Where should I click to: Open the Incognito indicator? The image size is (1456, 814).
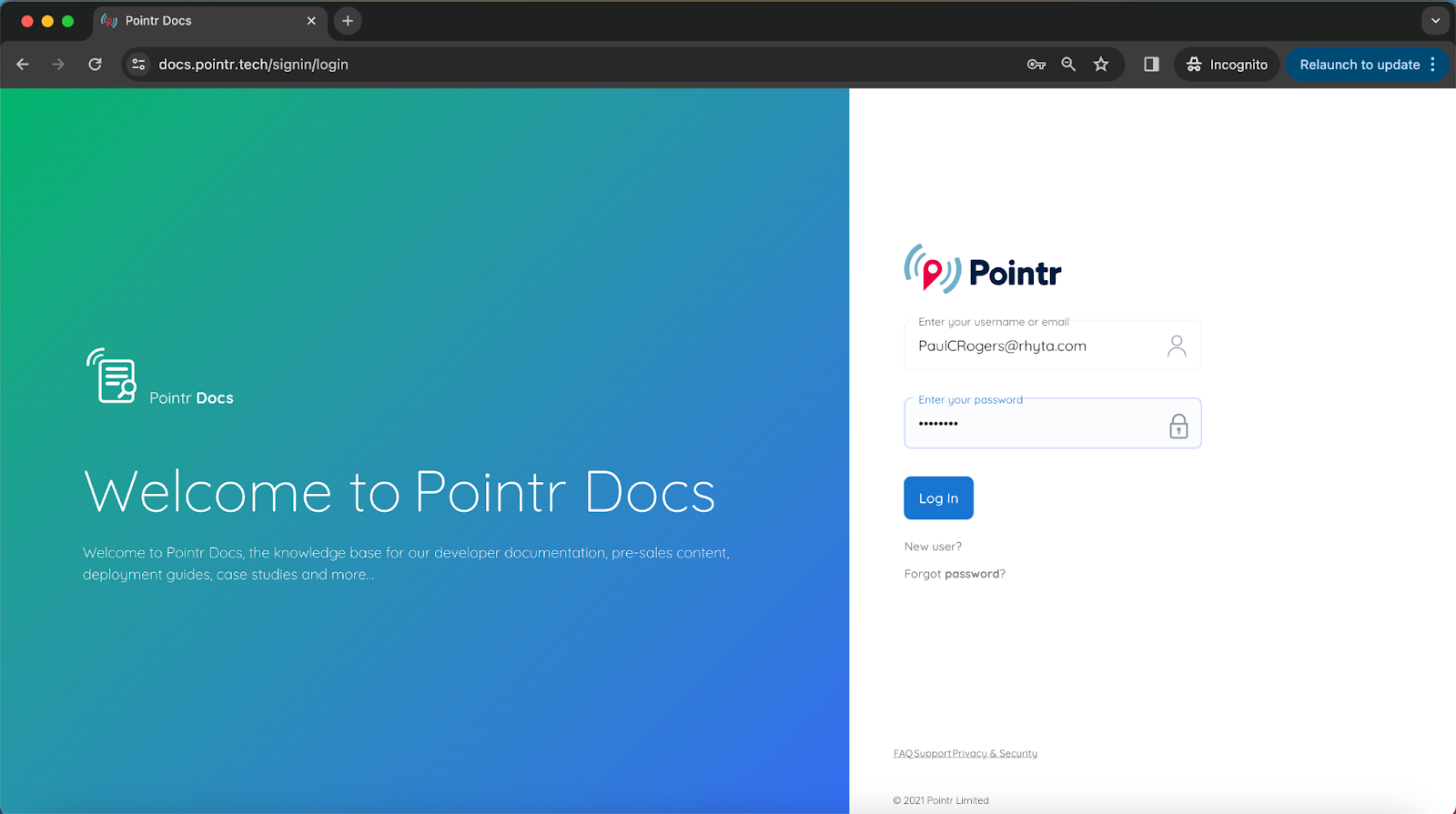pyautogui.click(x=1227, y=65)
